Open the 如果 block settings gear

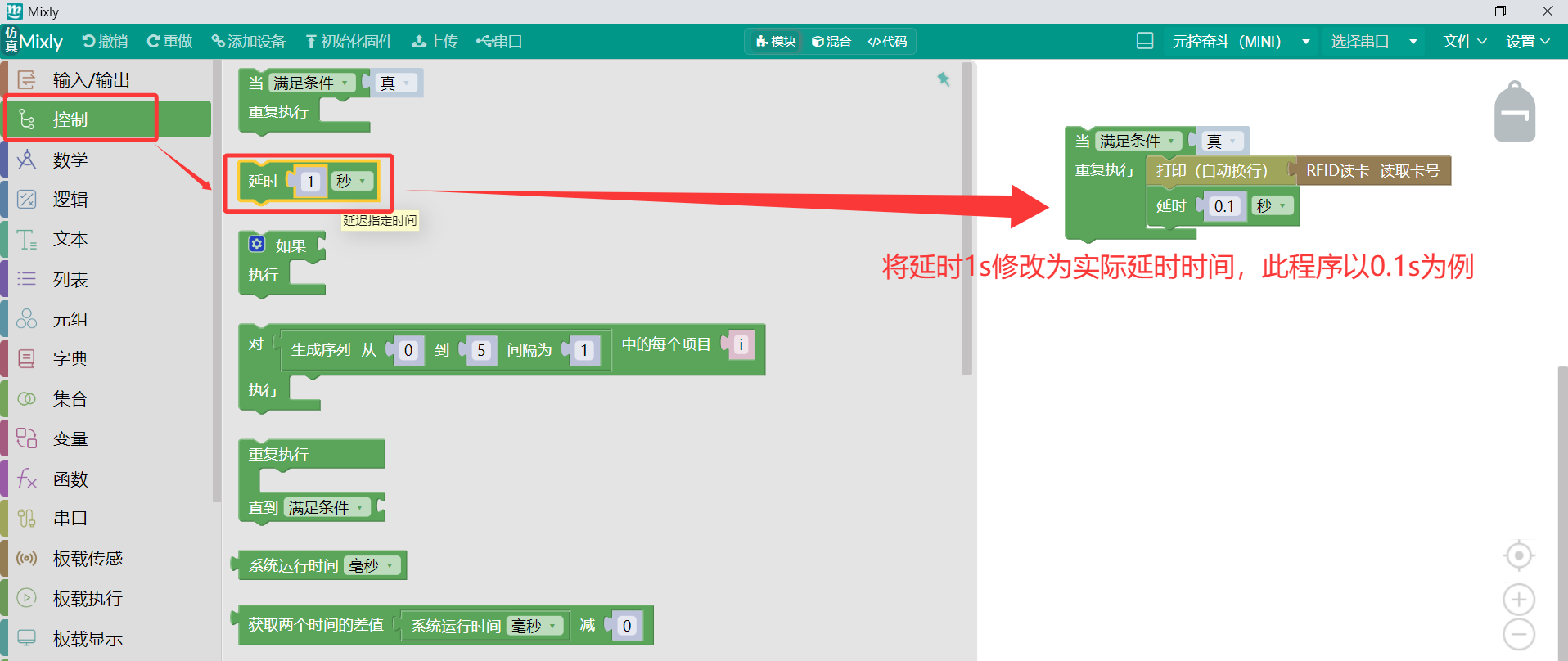(257, 244)
